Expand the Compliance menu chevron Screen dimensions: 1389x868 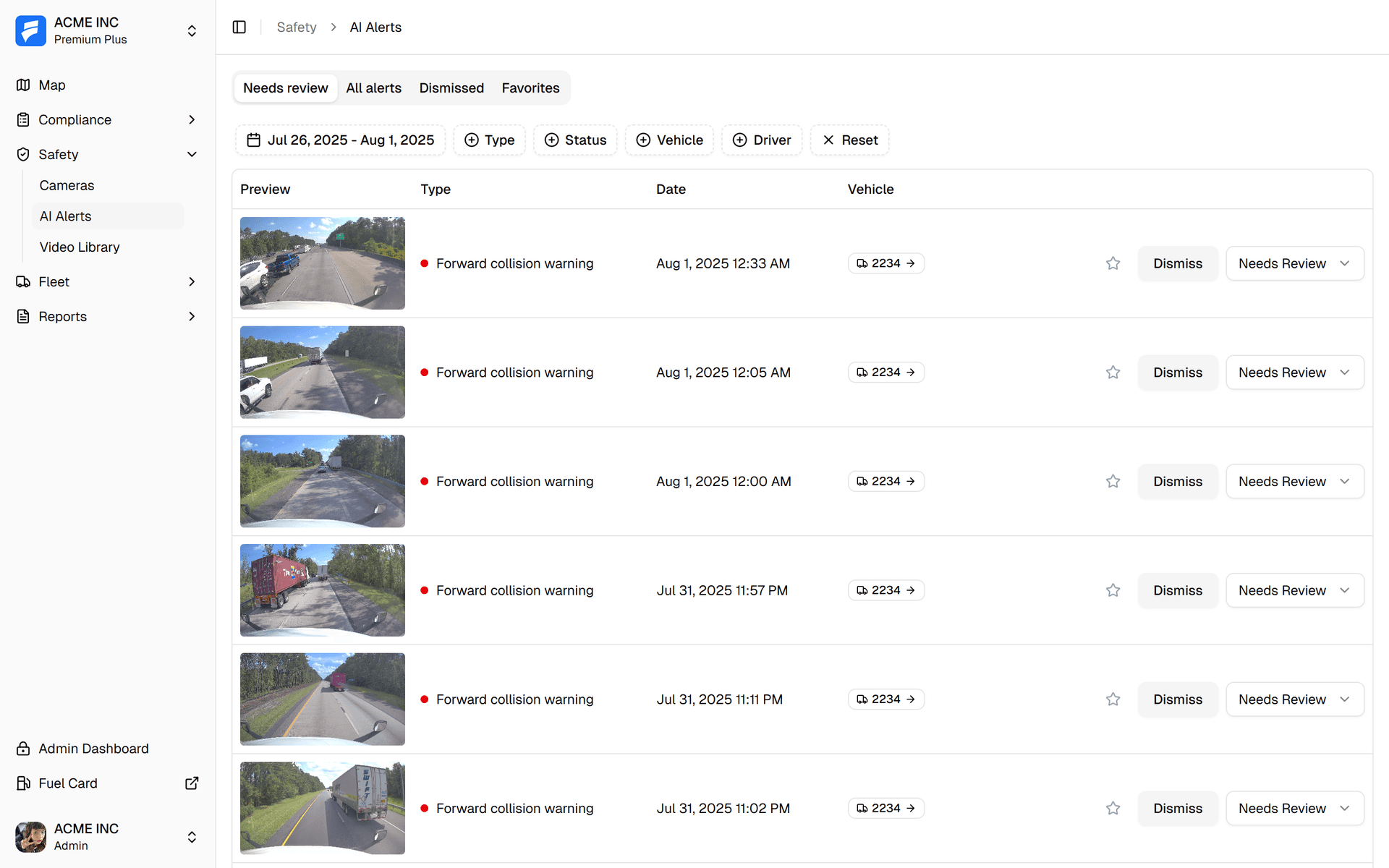[192, 120]
